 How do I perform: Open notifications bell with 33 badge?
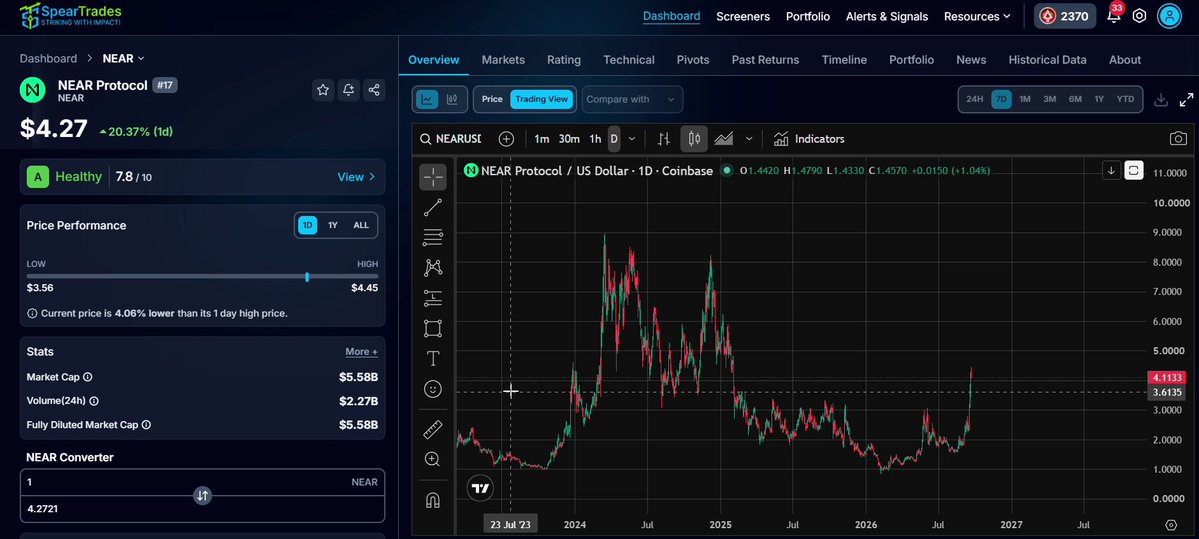(x=1114, y=15)
